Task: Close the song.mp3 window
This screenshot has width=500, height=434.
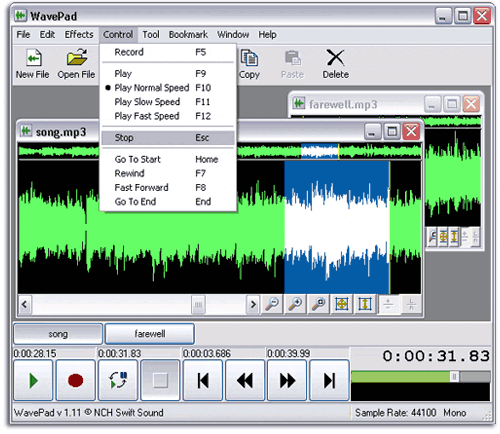Action: coord(411,131)
